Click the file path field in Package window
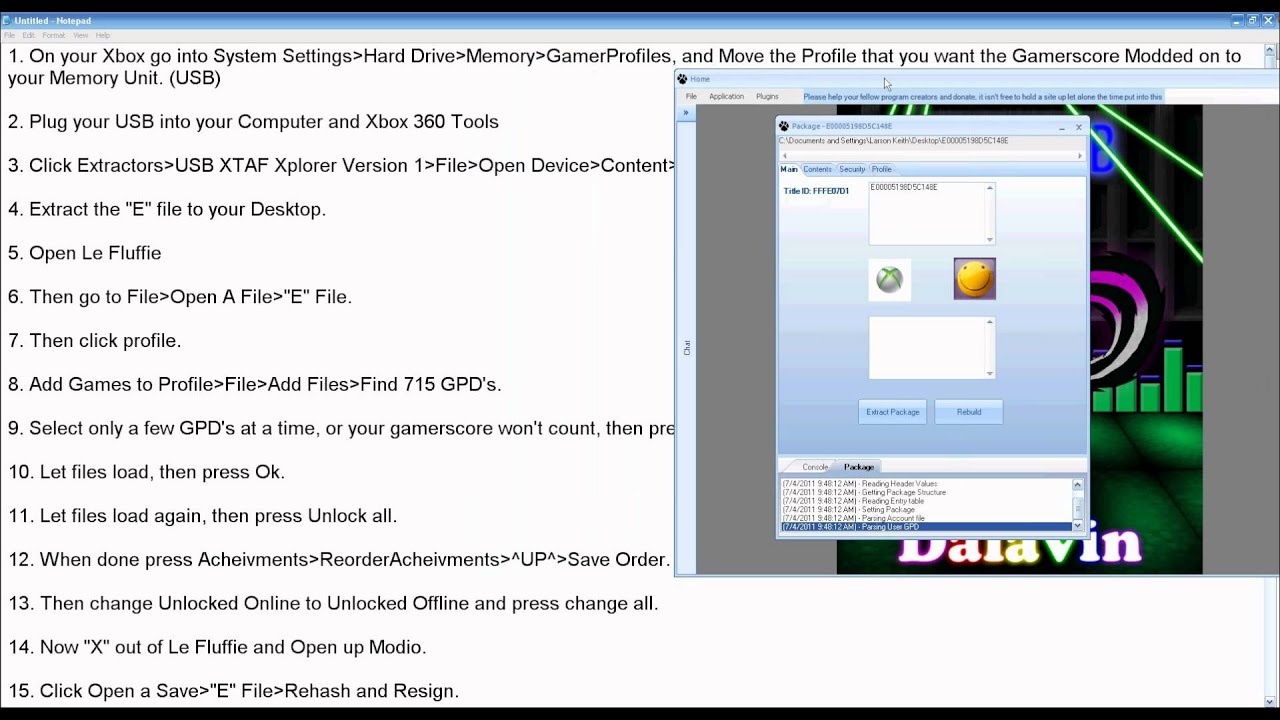1280x720 pixels. [931, 141]
